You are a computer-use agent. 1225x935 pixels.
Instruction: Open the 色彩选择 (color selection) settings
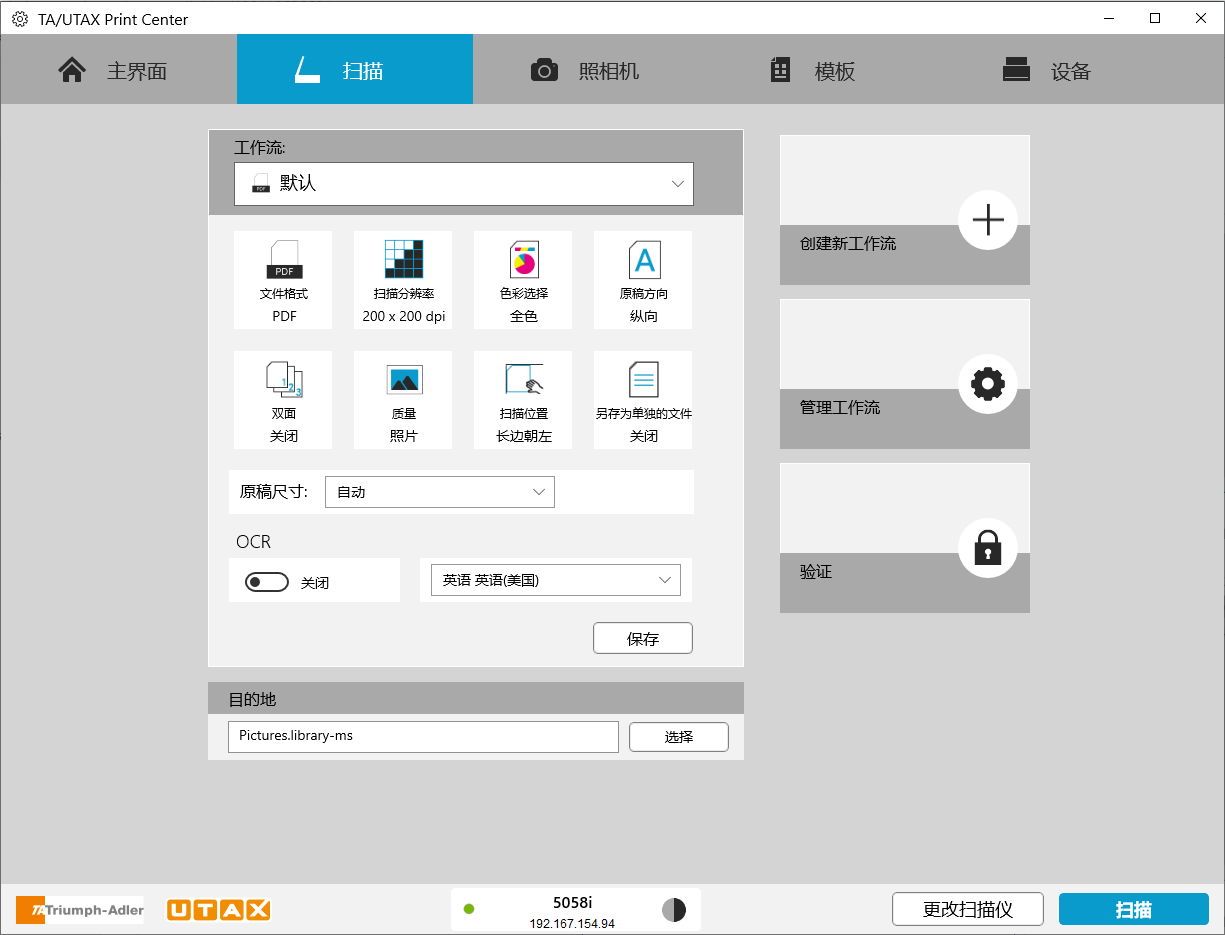(x=523, y=280)
